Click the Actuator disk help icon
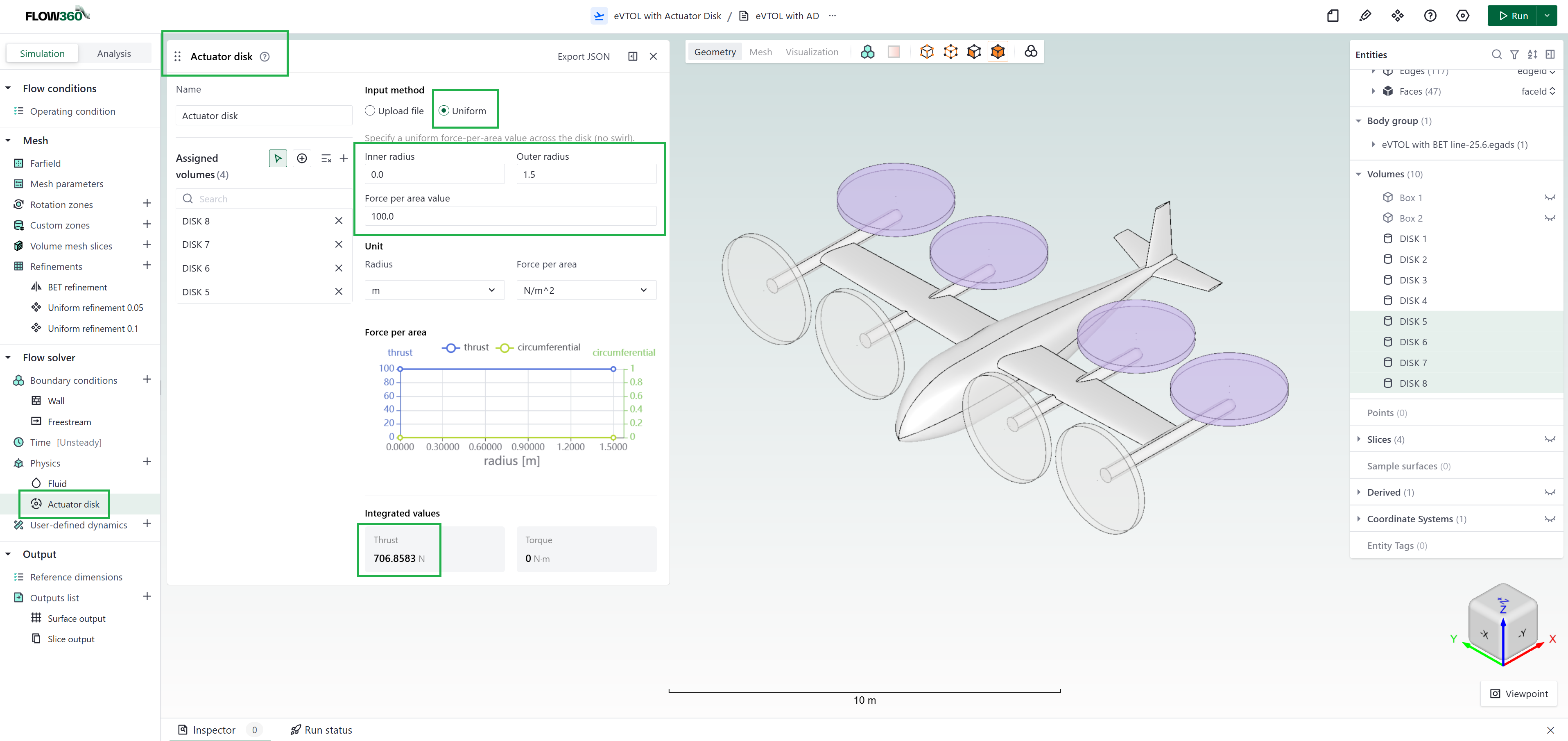Screen dimensions: 1568x741 click(265, 57)
